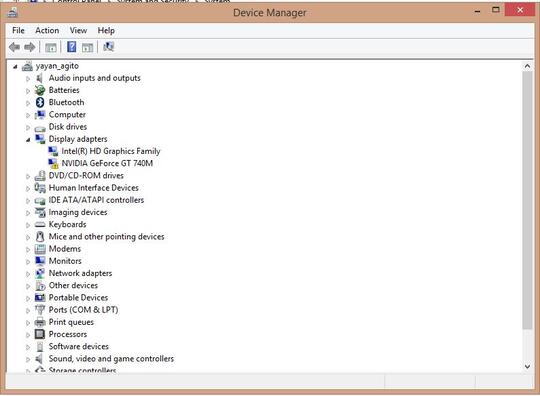Click the Other devices question-mark icon
Screen dimensions: 540x396
[x=40, y=286]
